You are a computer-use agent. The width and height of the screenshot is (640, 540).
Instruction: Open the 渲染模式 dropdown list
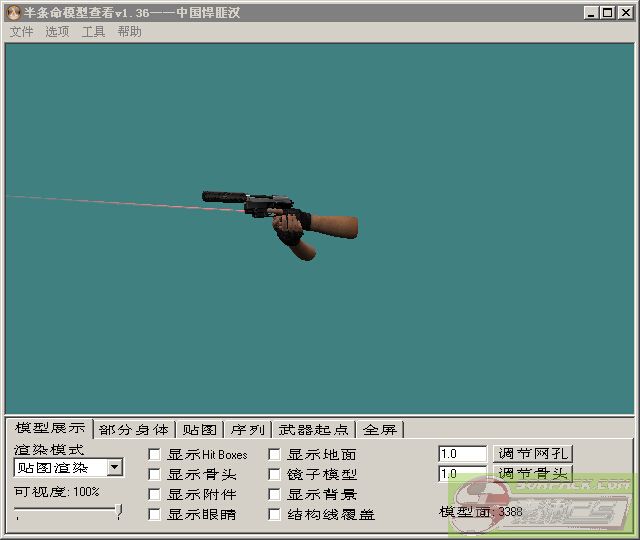click(115, 467)
